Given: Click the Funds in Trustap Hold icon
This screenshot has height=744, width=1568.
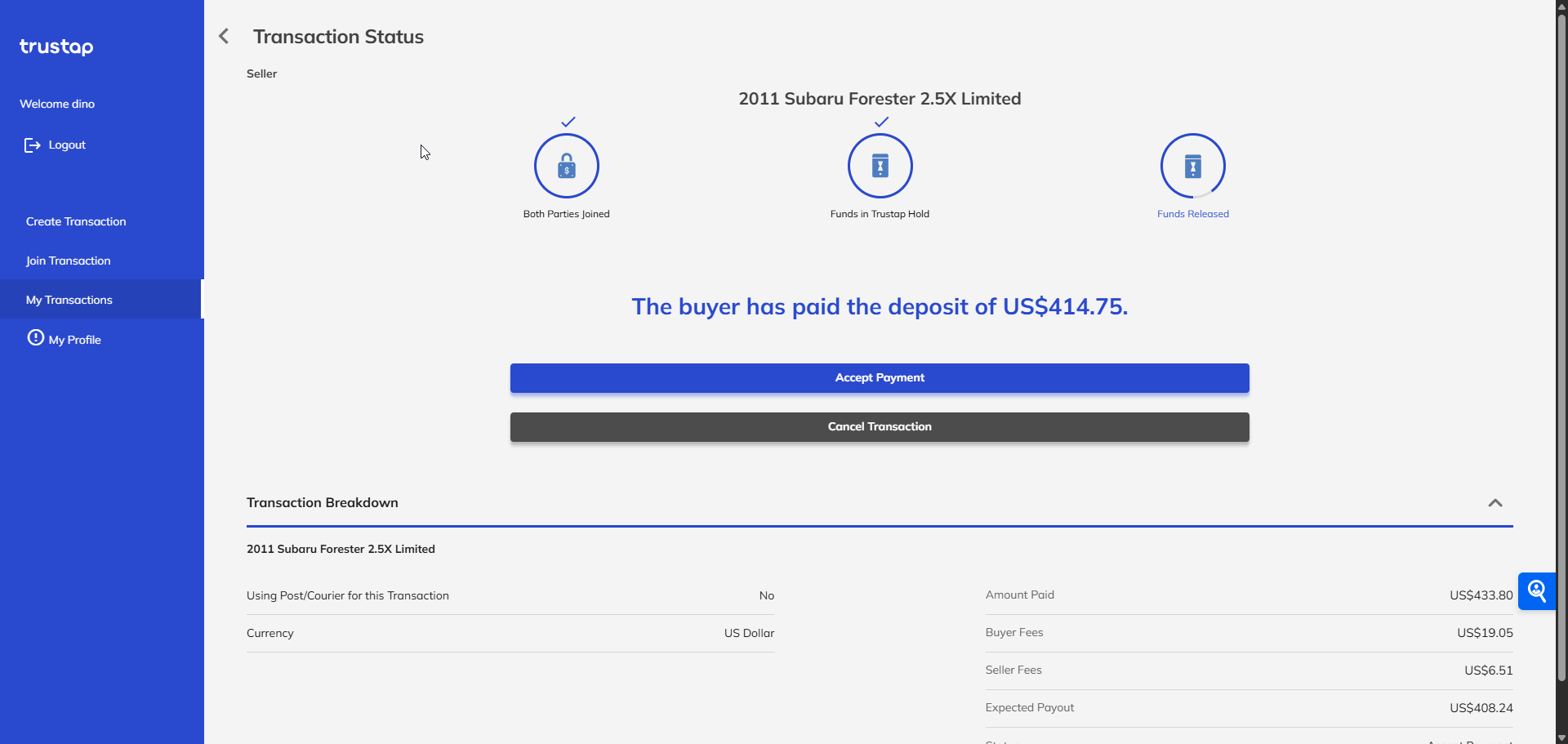Looking at the screenshot, I should coord(880,166).
